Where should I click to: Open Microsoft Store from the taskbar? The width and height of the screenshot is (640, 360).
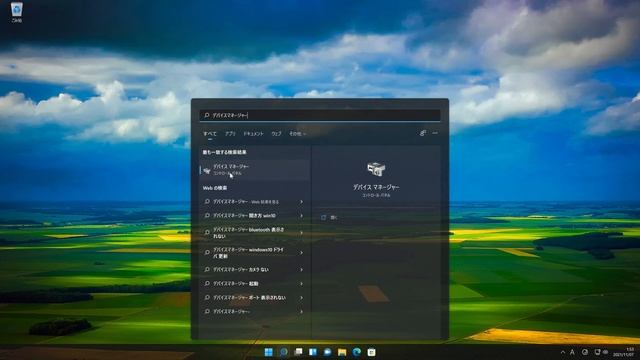click(x=371, y=352)
